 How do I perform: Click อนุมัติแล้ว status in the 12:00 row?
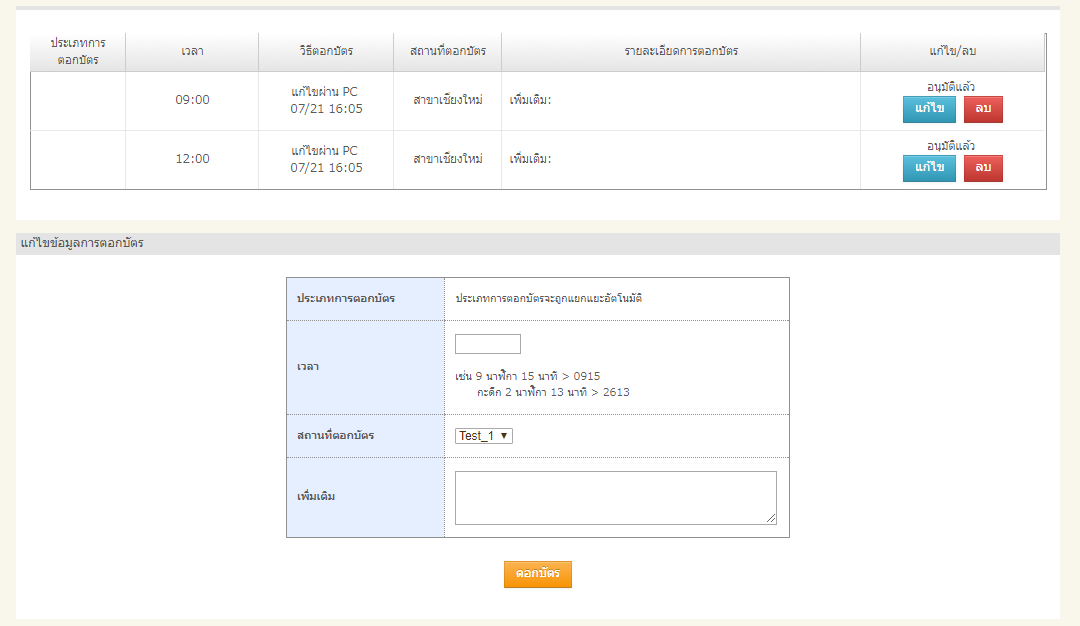pos(951,146)
